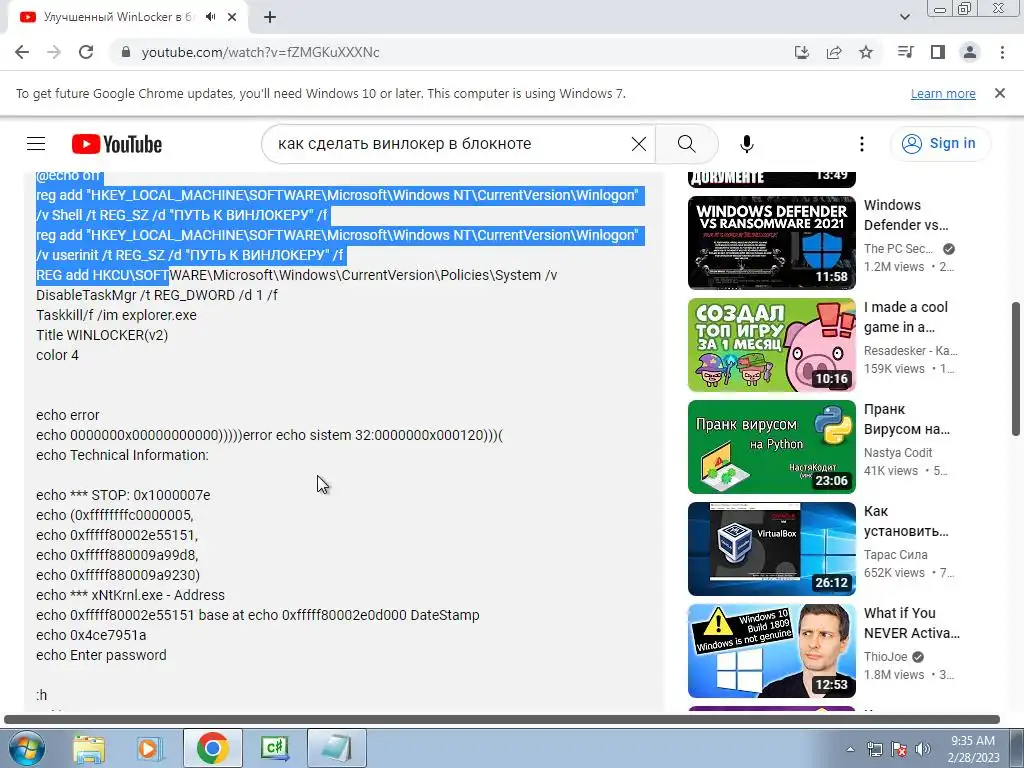Open the ThioJoe channel name

tap(886, 656)
